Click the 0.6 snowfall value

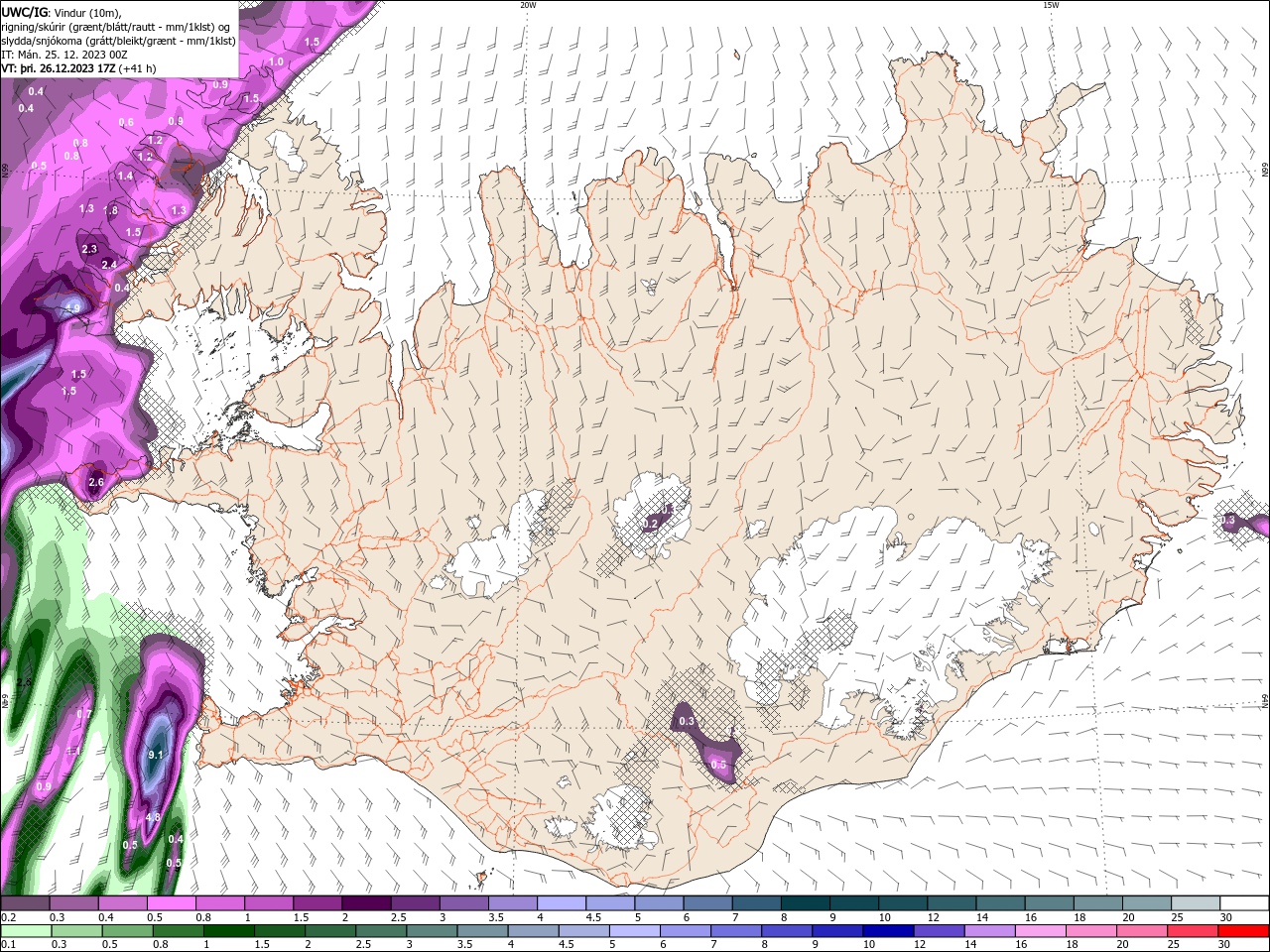click(x=126, y=123)
